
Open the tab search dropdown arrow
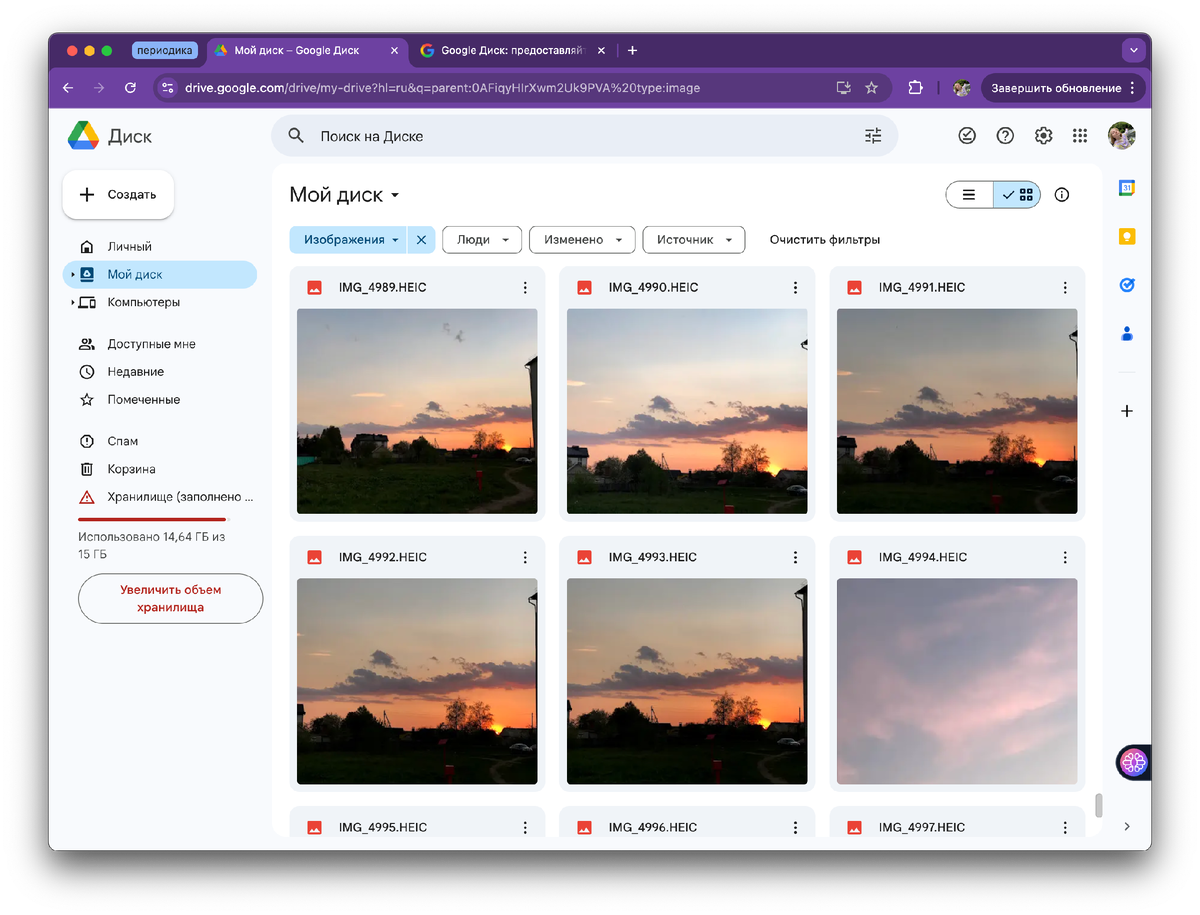[x=1133, y=50]
